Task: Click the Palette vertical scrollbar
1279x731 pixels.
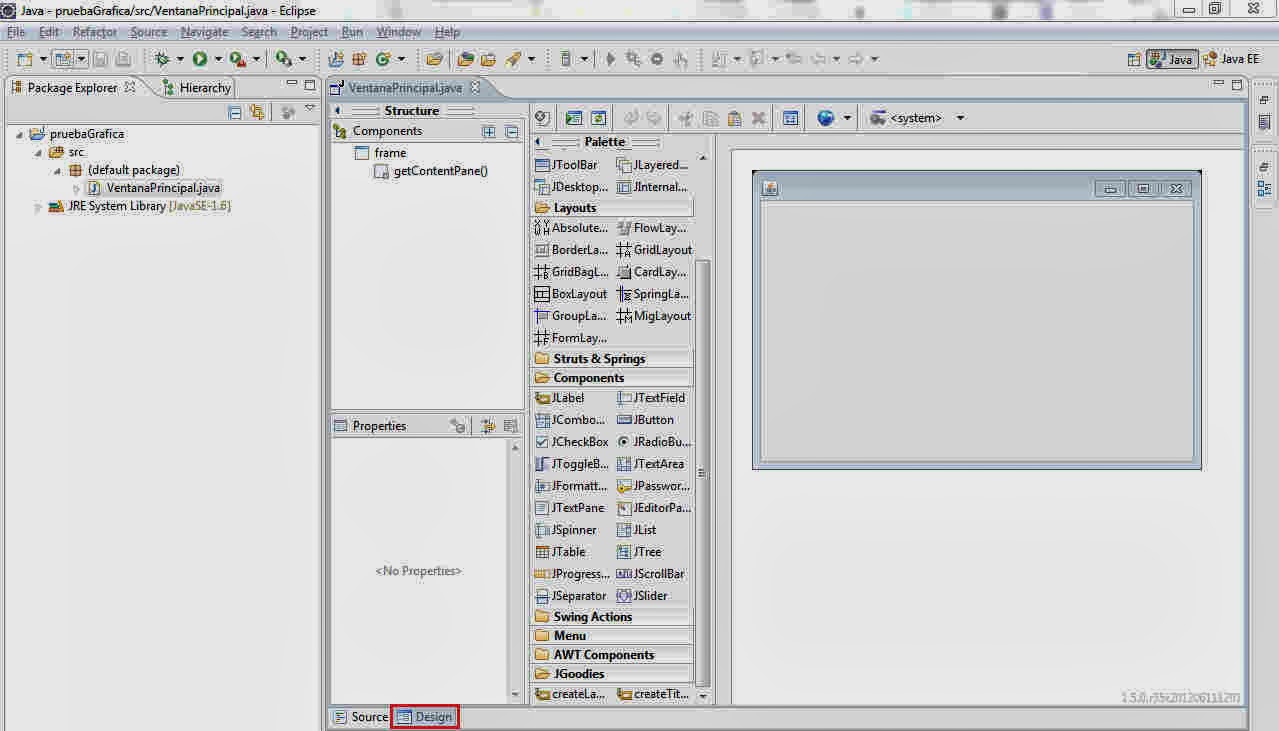Action: click(x=702, y=472)
